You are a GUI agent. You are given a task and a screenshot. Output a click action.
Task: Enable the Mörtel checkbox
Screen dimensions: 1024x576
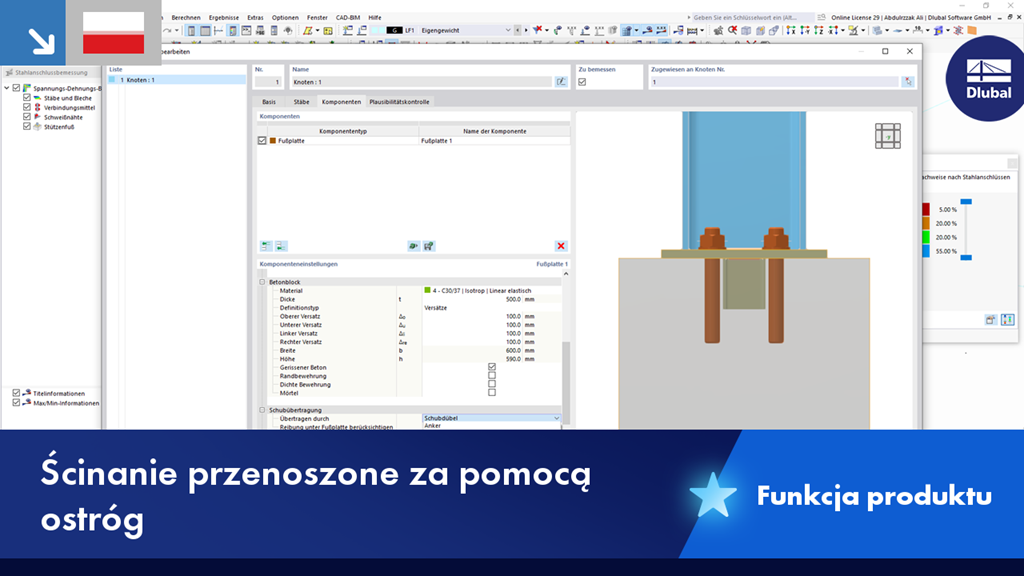point(491,392)
